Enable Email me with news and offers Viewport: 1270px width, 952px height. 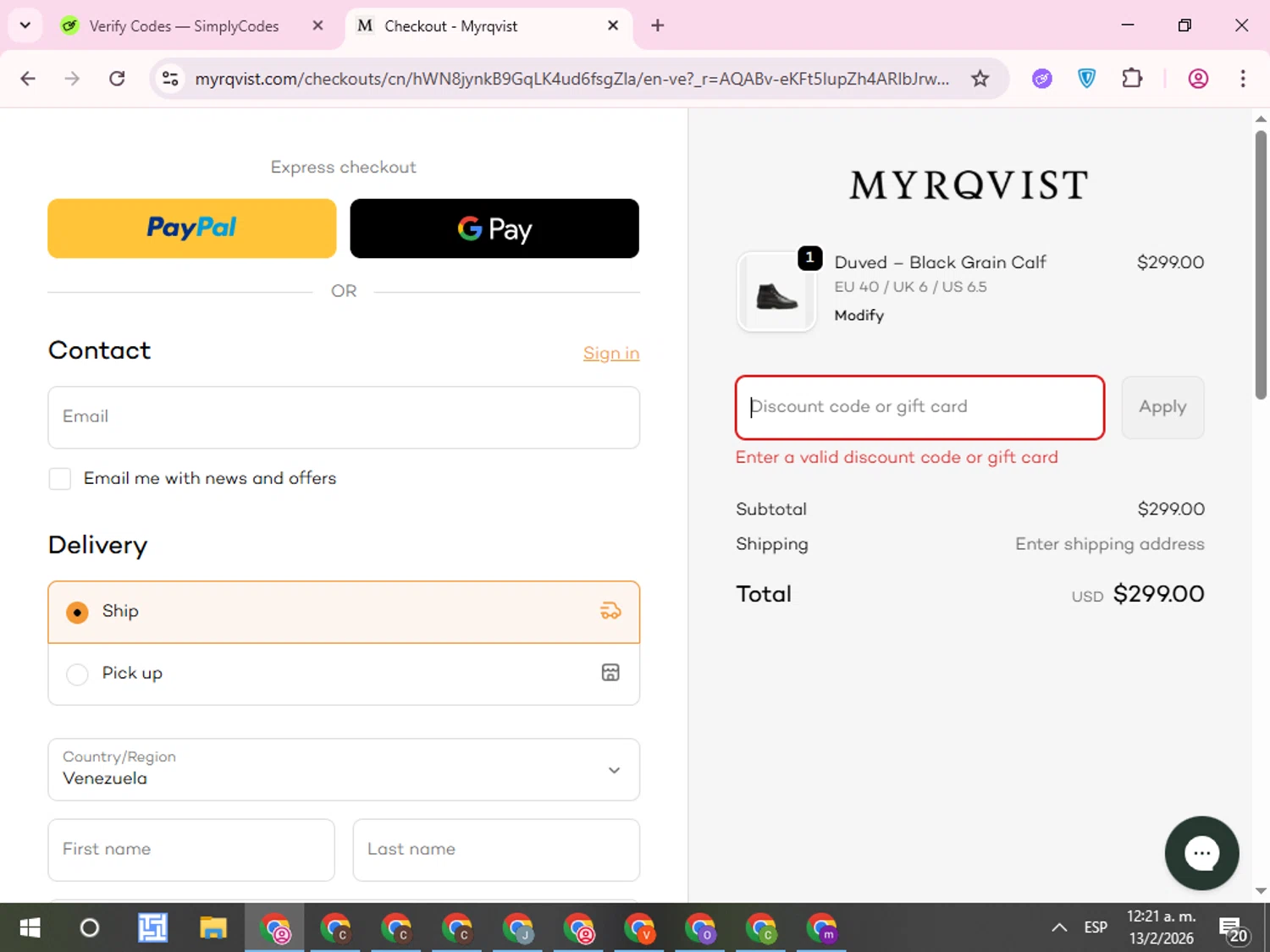[60, 479]
